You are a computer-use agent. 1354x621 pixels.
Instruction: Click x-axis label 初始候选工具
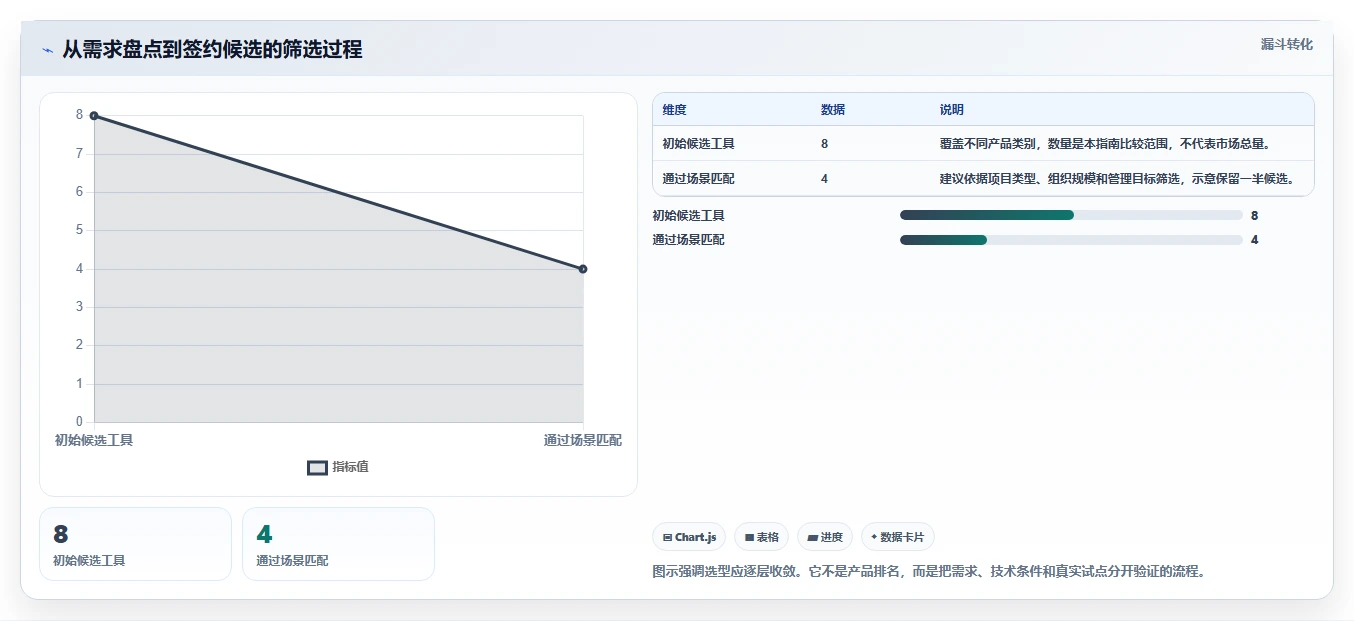tap(94, 440)
